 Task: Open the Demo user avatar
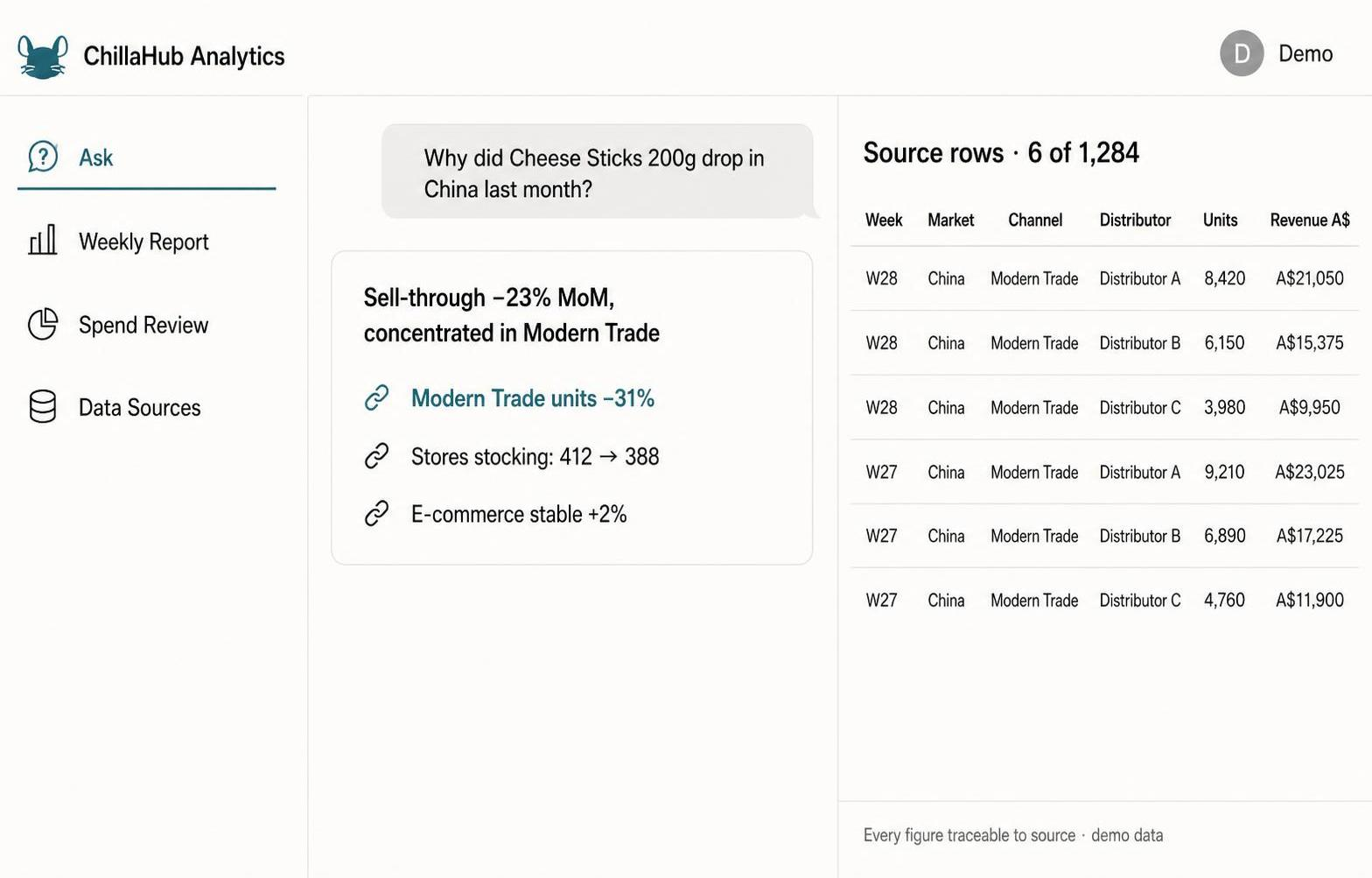click(x=1242, y=53)
